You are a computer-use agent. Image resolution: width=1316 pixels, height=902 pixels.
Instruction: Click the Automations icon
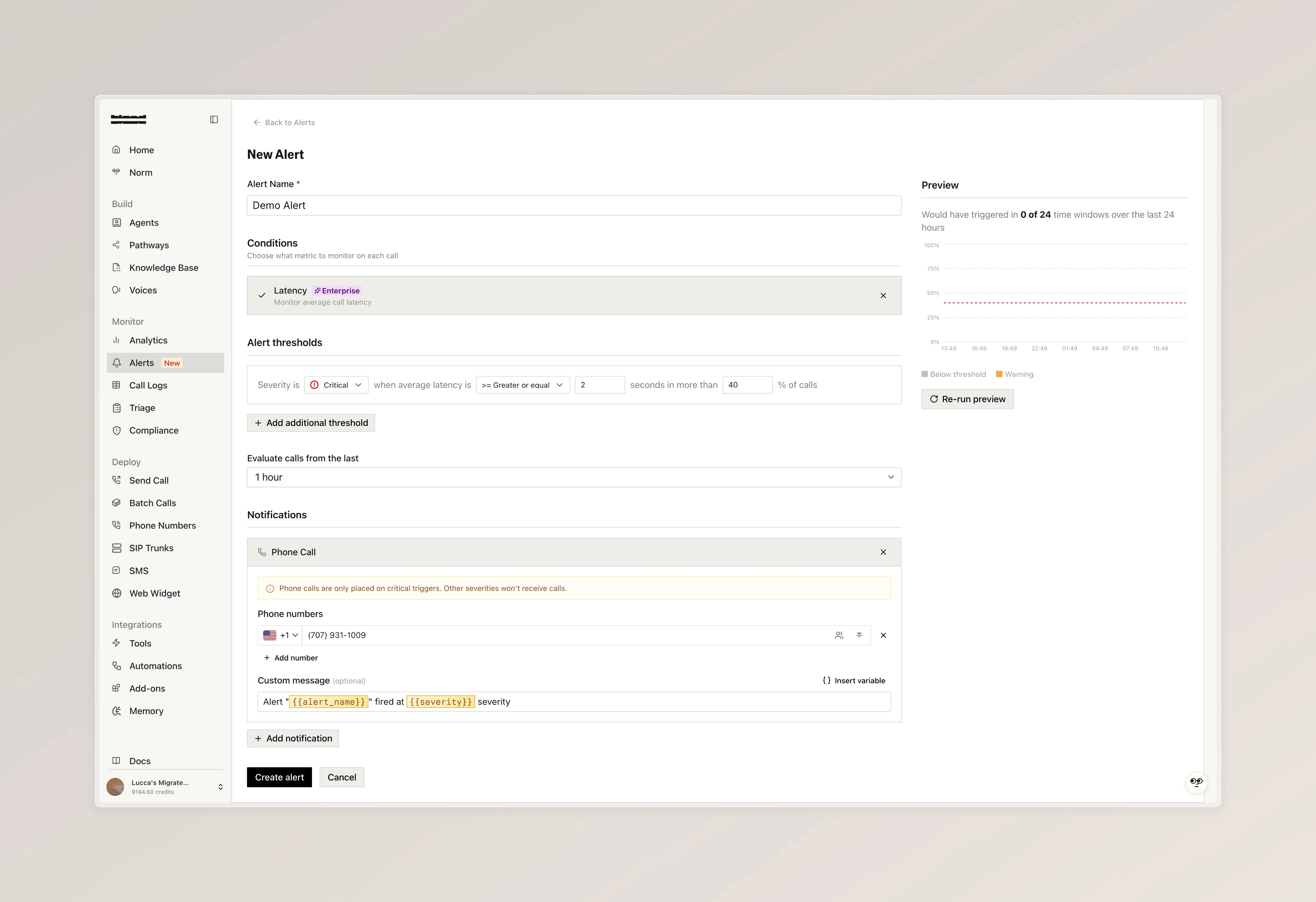coord(117,666)
